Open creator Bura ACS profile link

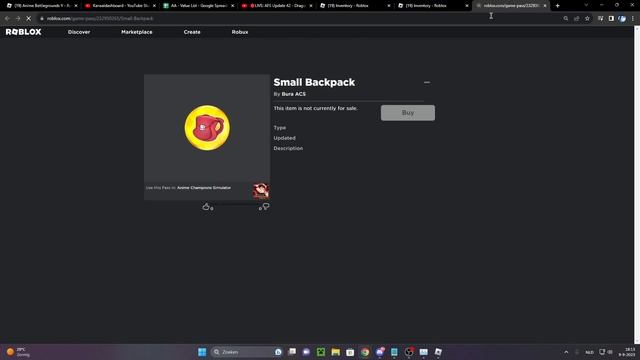click(x=293, y=94)
